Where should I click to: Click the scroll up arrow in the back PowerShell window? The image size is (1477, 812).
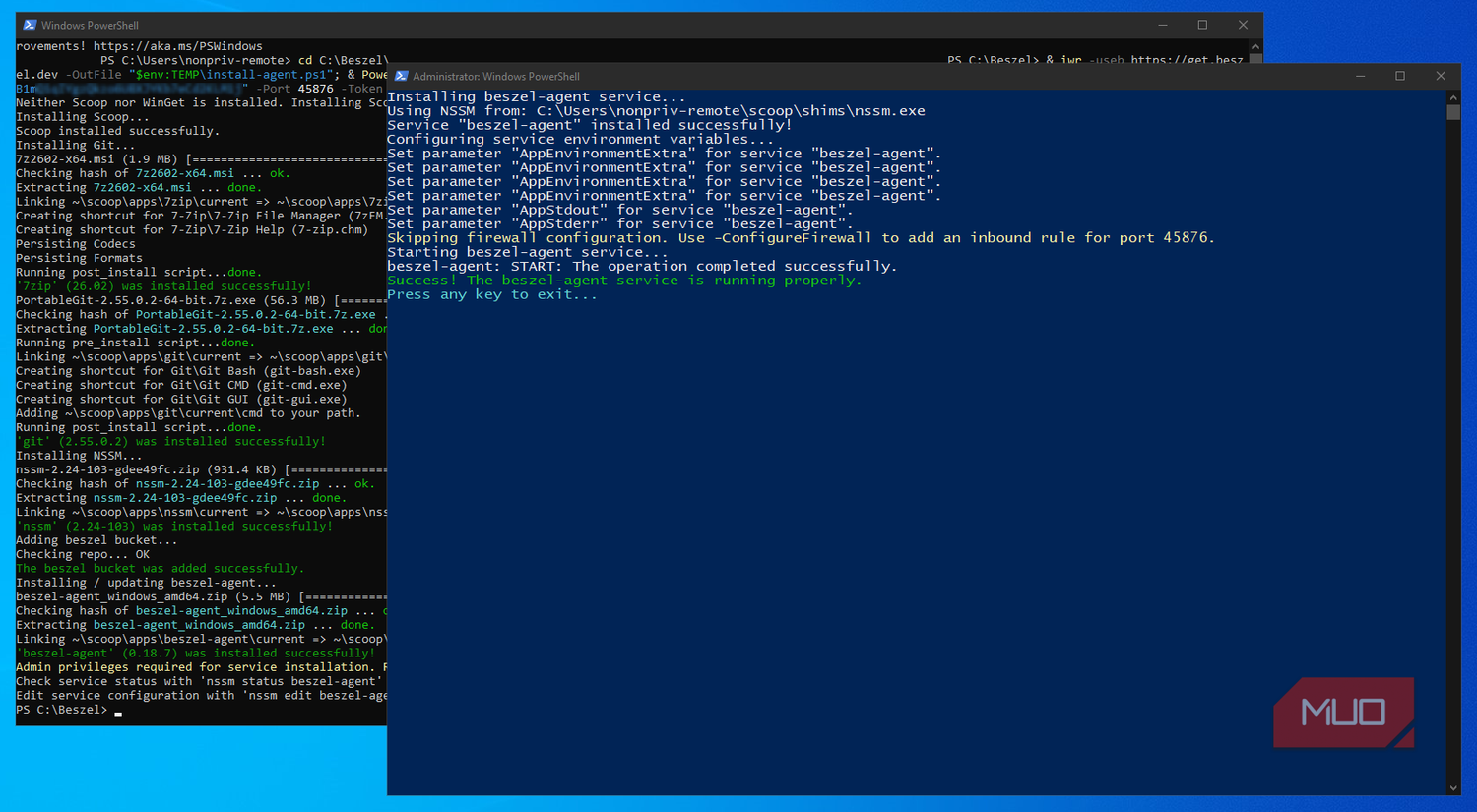(x=1255, y=46)
